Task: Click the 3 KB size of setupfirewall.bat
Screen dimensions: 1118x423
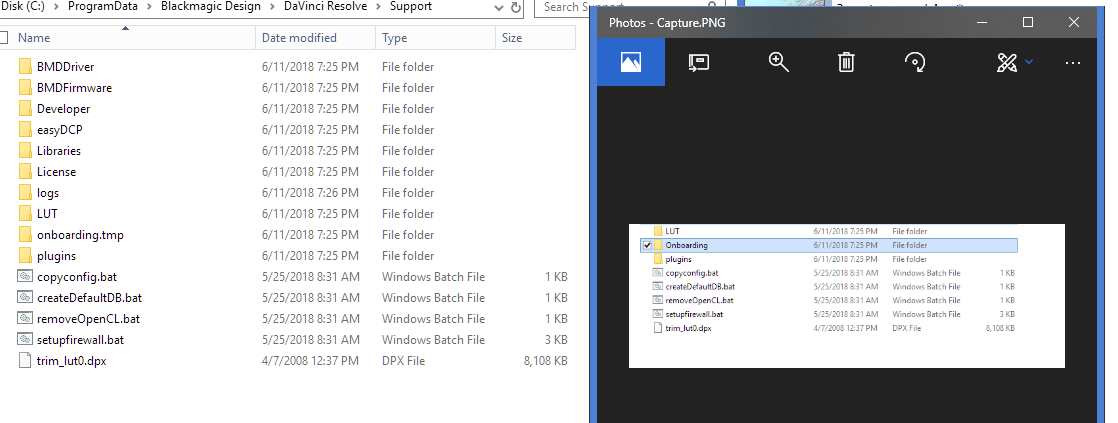Action: coord(555,340)
